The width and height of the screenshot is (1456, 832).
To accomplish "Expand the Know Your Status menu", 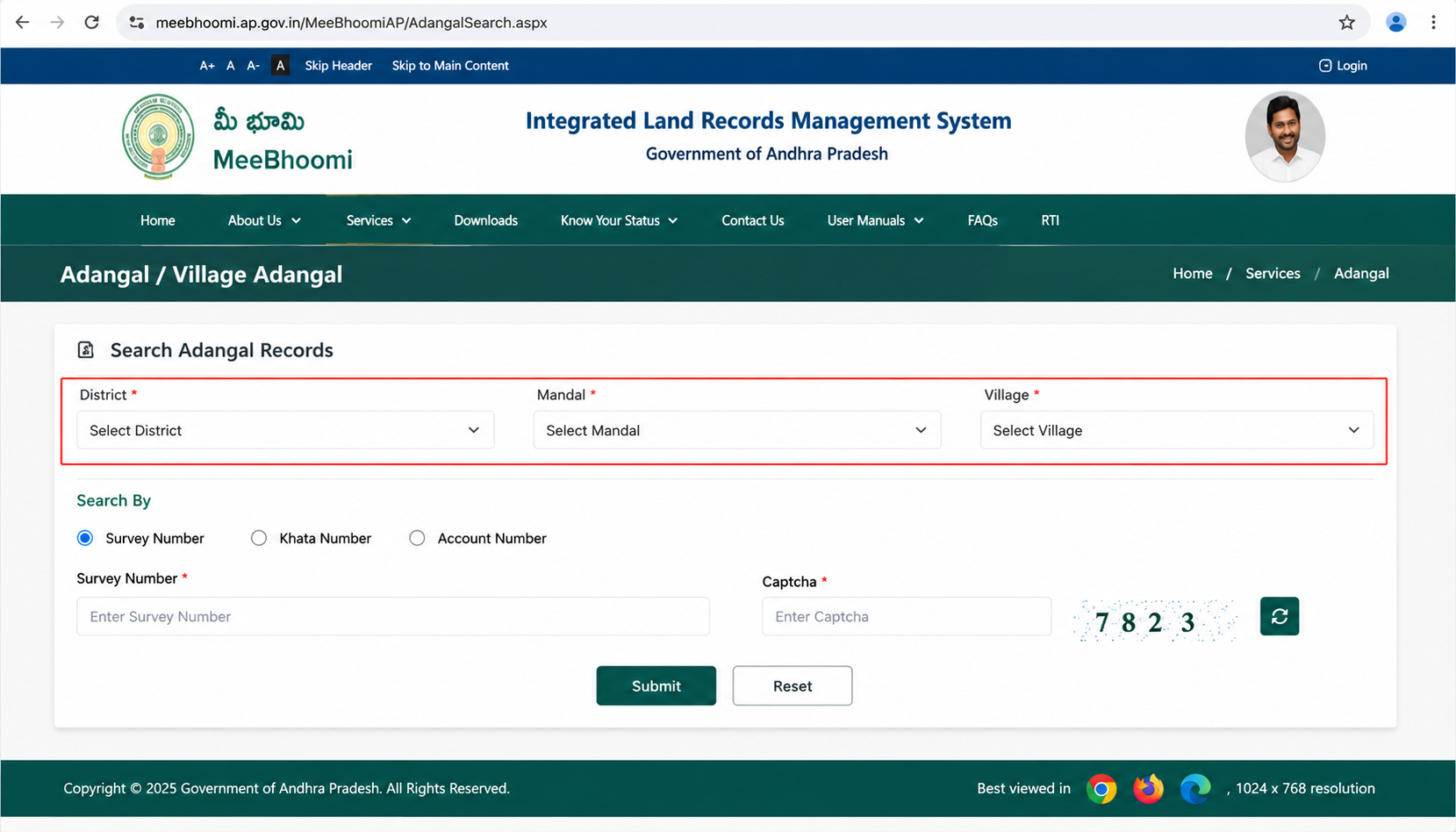I will pos(619,220).
